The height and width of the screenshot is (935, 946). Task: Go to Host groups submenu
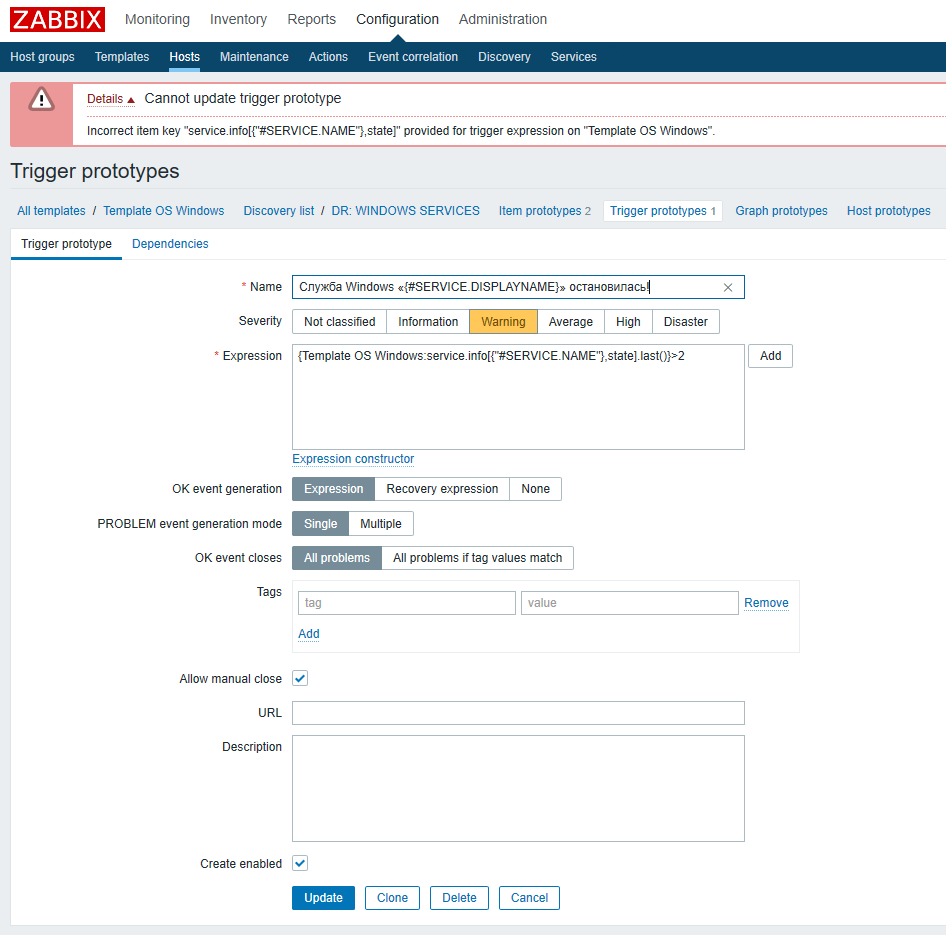coord(42,57)
